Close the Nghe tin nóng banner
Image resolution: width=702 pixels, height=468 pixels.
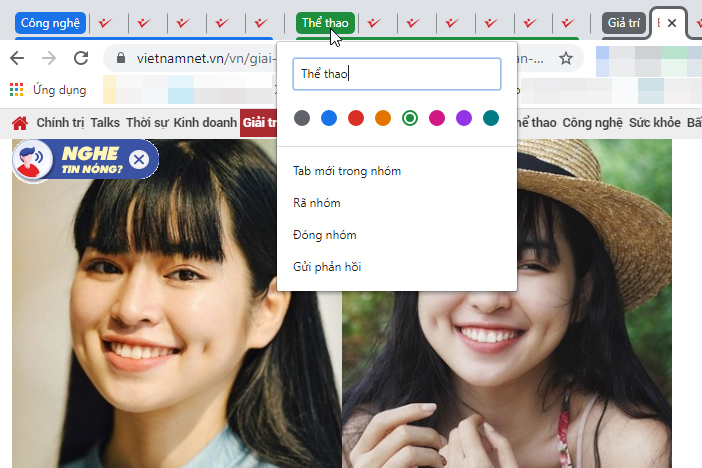pos(139,159)
